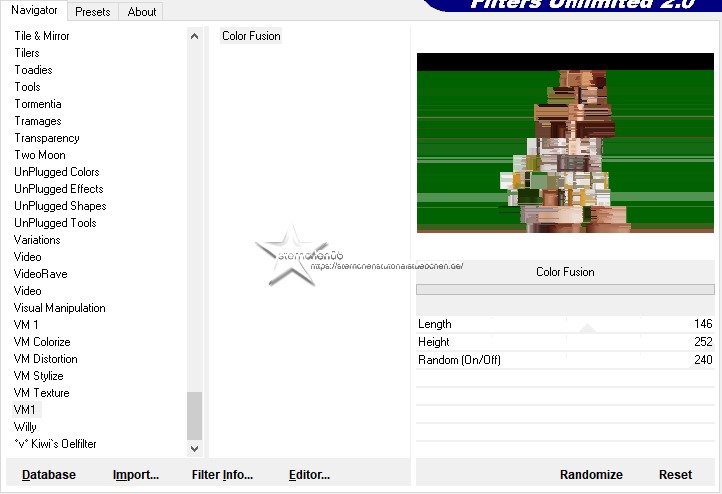The image size is (722, 494).
Task: Select the VM 1 category
Action: tap(26, 325)
